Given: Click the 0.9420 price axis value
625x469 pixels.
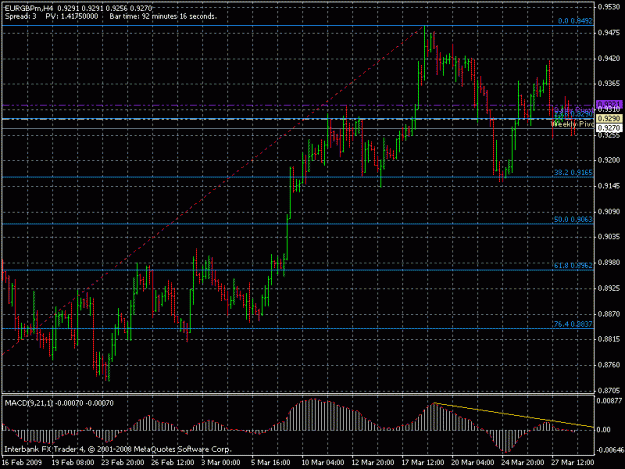Looking at the screenshot, I should (609, 58).
